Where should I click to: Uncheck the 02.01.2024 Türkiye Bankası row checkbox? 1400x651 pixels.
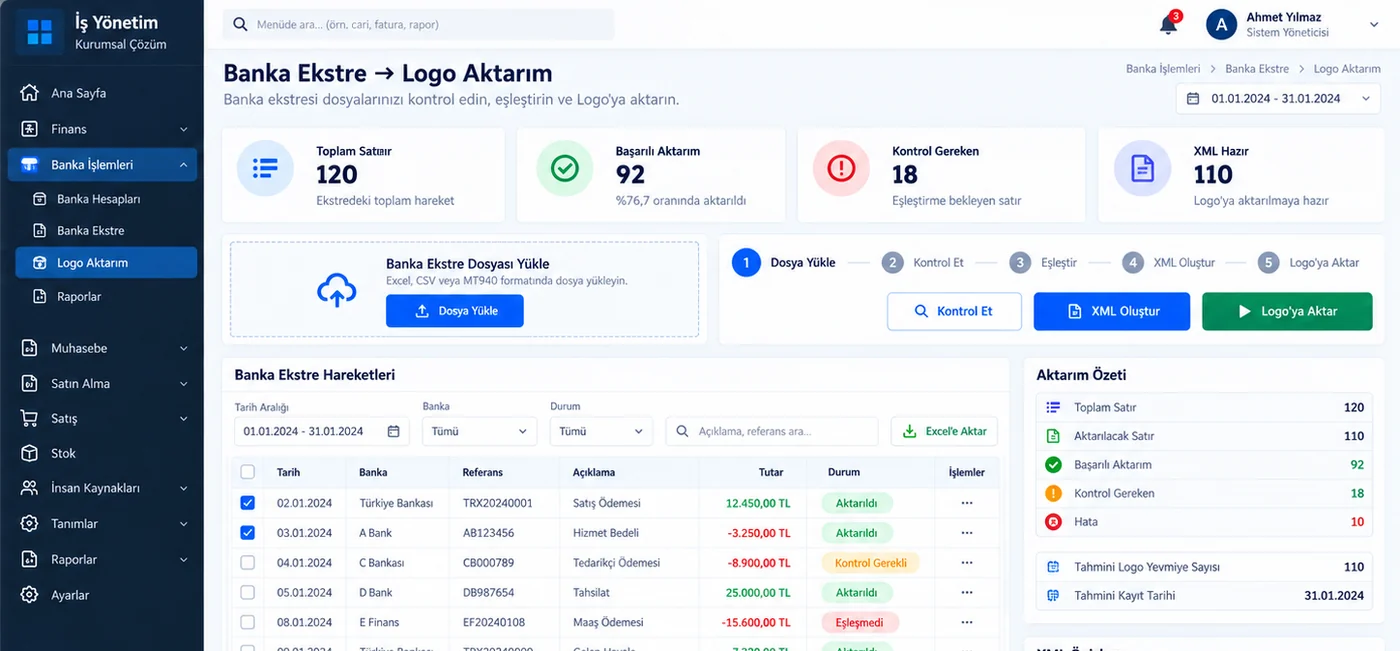point(248,503)
